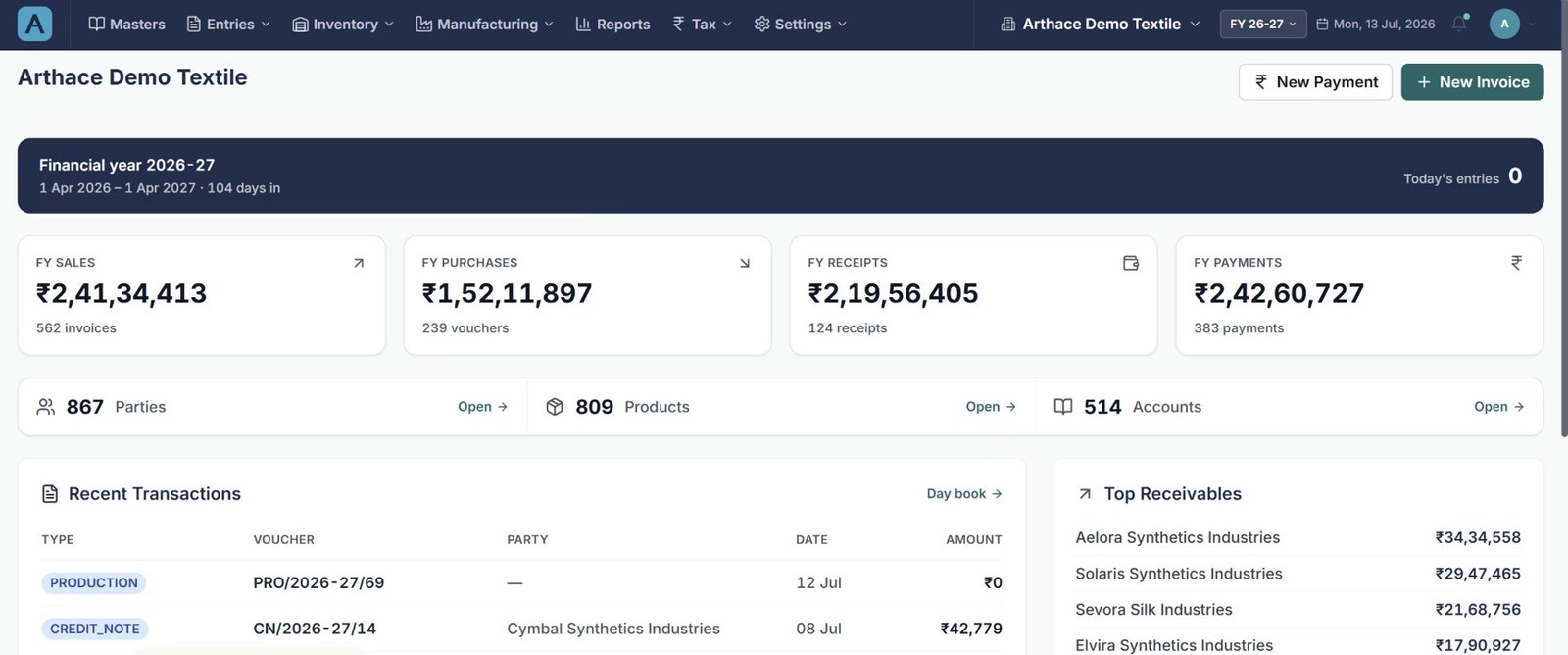This screenshot has width=1568, height=655.
Task: Click the FY Purchases arrow icon
Action: [745, 263]
